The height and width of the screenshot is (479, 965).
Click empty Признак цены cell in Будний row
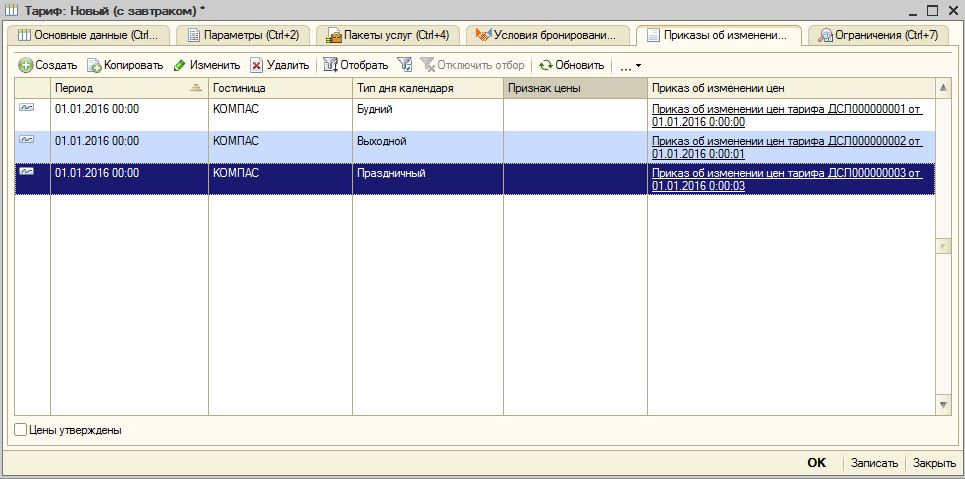click(x=575, y=115)
